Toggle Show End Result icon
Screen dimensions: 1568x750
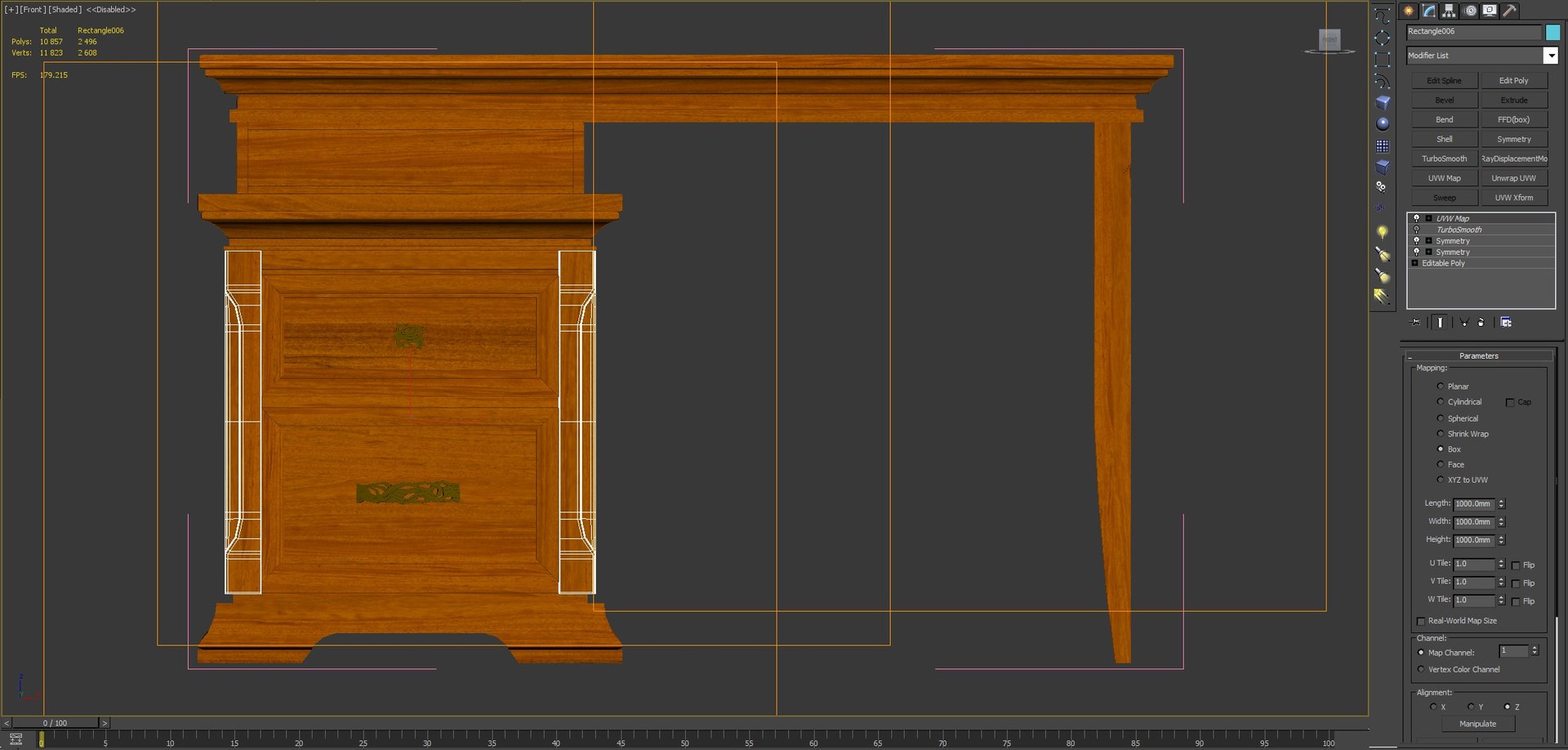[1441, 323]
